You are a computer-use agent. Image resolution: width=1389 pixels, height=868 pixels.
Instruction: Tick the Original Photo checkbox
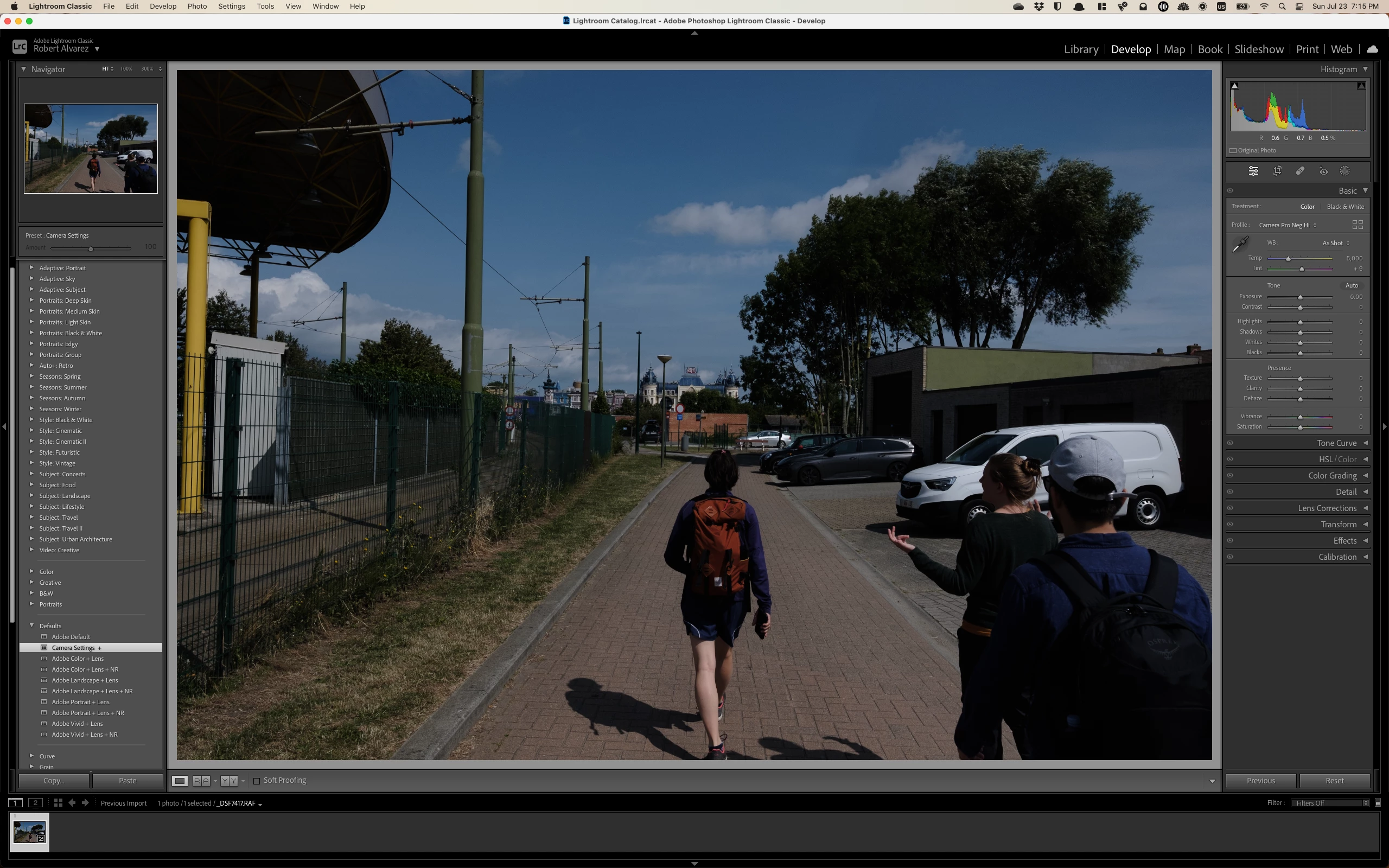[1233, 150]
